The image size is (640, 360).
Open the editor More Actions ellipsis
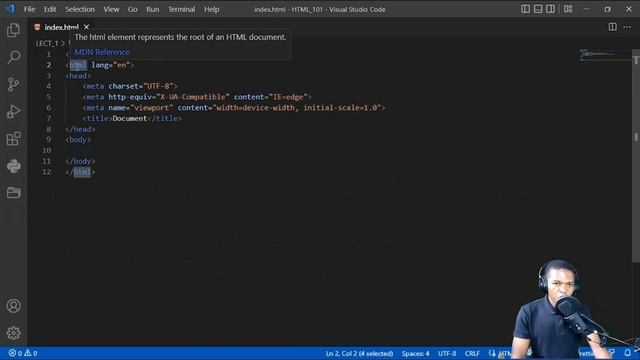pyautogui.click(x=627, y=27)
